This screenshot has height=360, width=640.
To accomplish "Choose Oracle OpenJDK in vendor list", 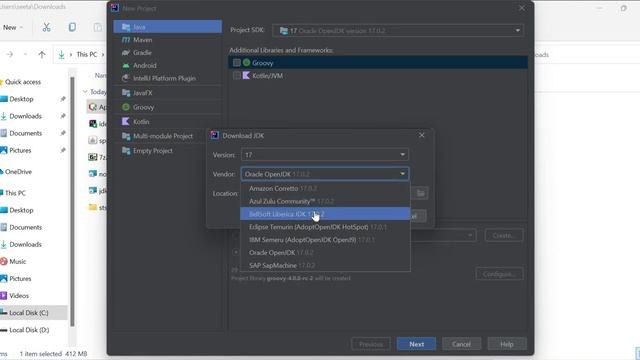I will coord(325,253).
